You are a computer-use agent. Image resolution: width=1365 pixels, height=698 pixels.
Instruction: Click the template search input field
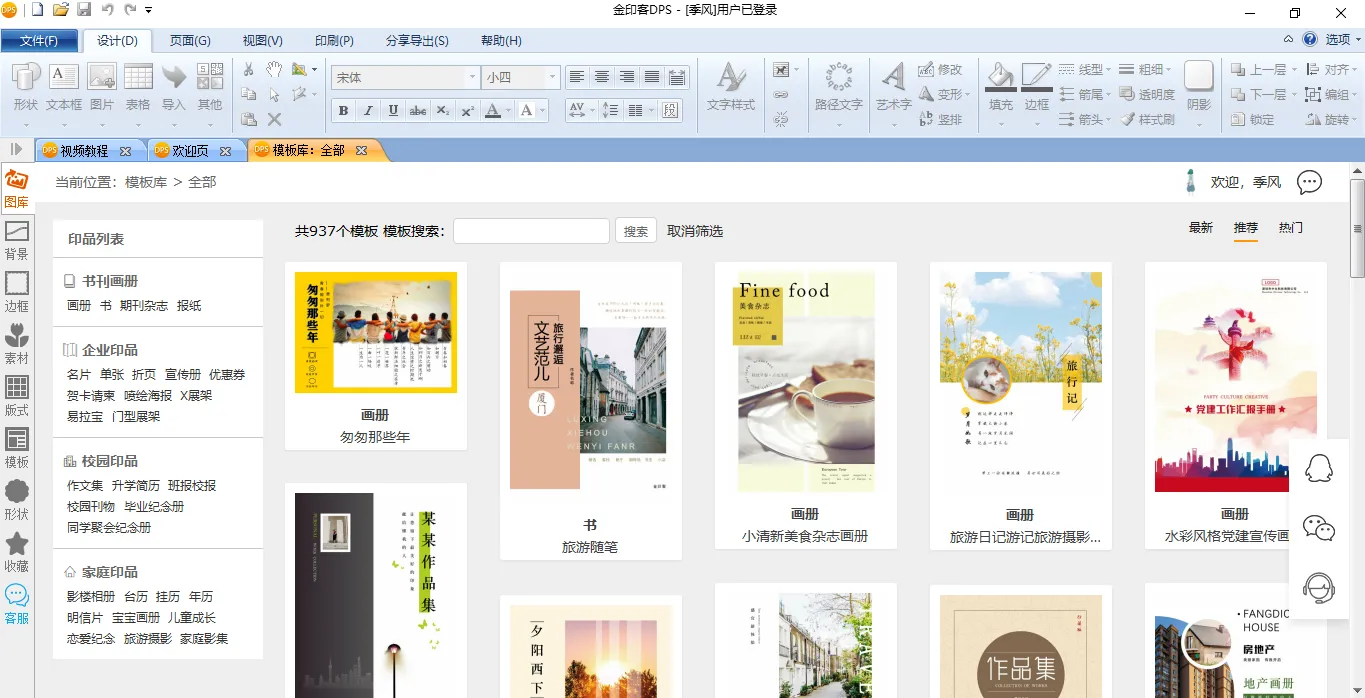point(531,231)
